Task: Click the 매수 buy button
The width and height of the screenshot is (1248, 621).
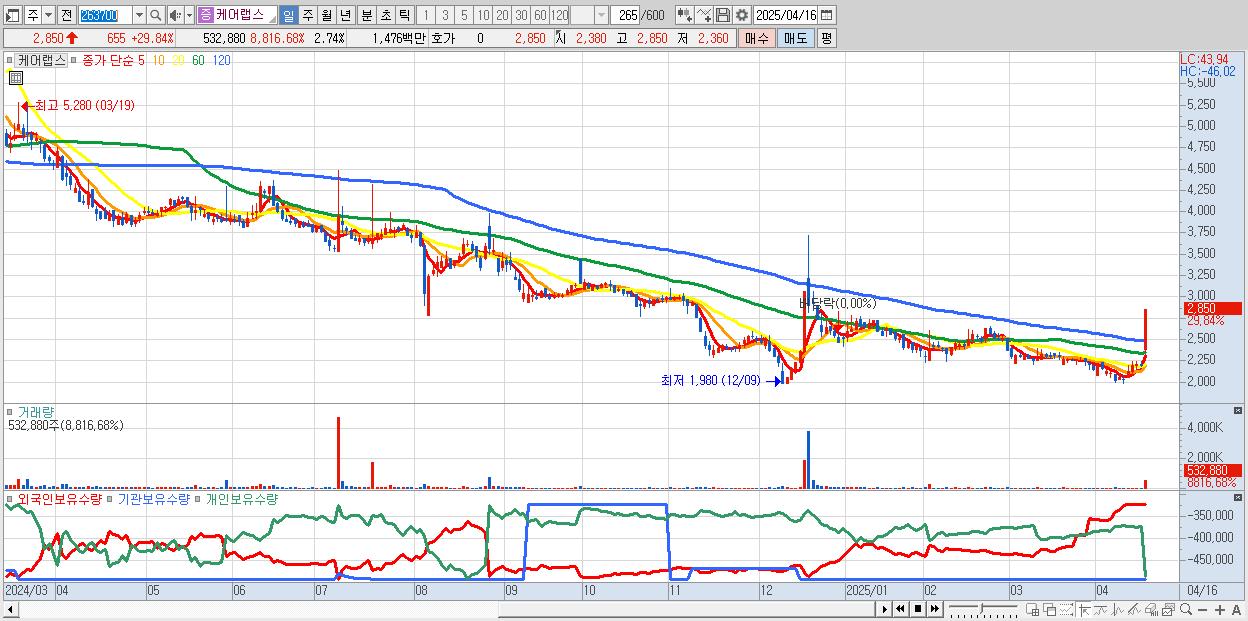Action: 757,38
